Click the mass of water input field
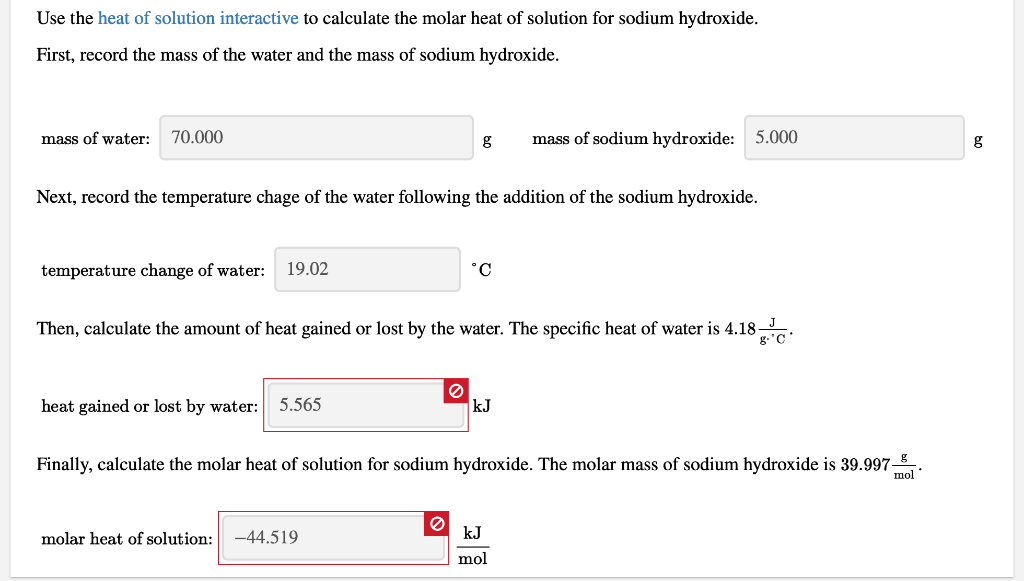The image size is (1024, 581). pos(316,137)
